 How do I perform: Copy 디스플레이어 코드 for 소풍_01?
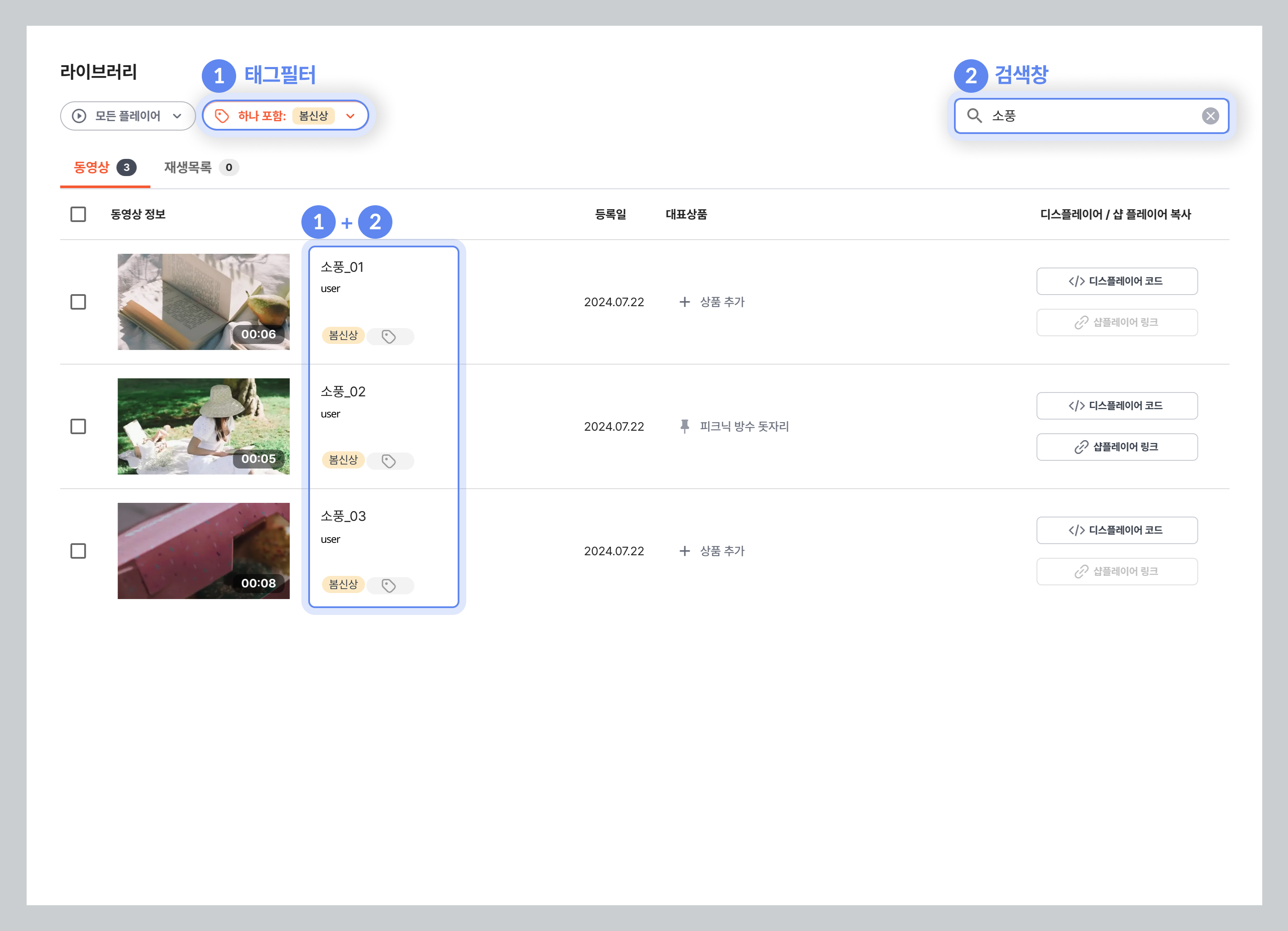(1117, 281)
